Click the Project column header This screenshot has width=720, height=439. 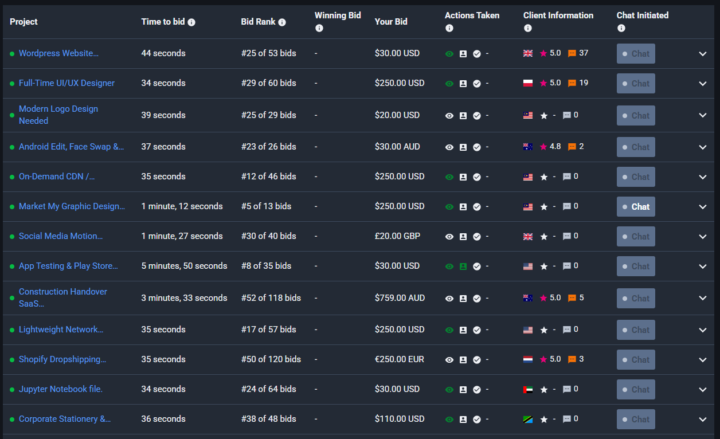pos(23,22)
